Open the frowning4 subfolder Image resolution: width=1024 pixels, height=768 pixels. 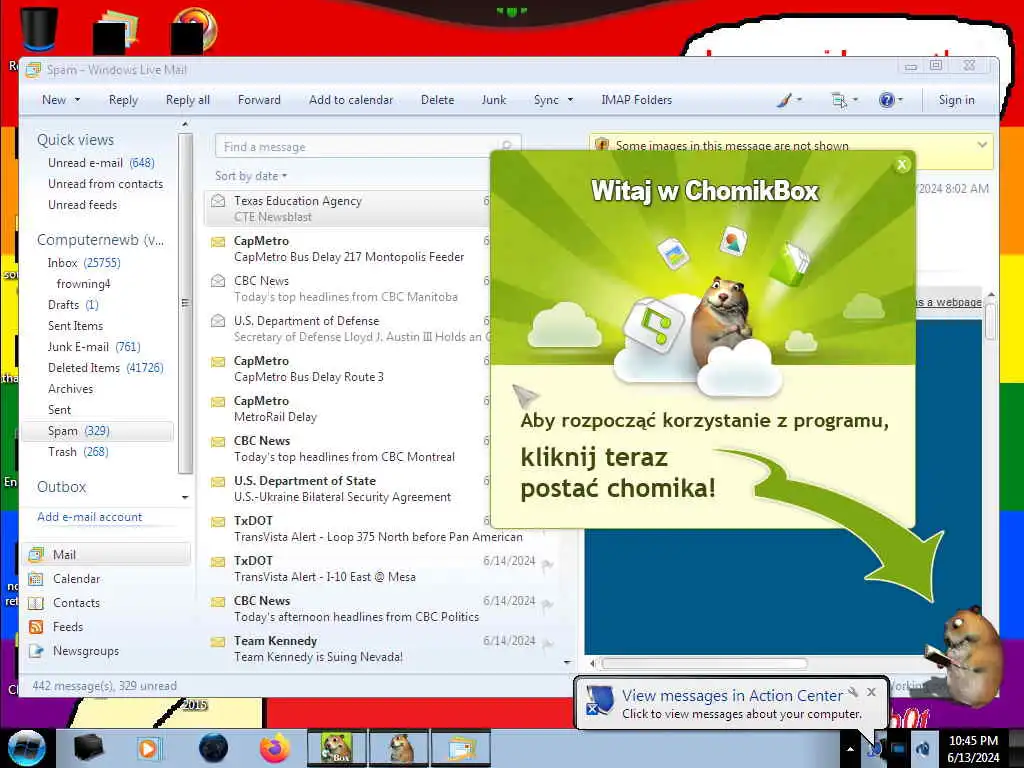83,283
